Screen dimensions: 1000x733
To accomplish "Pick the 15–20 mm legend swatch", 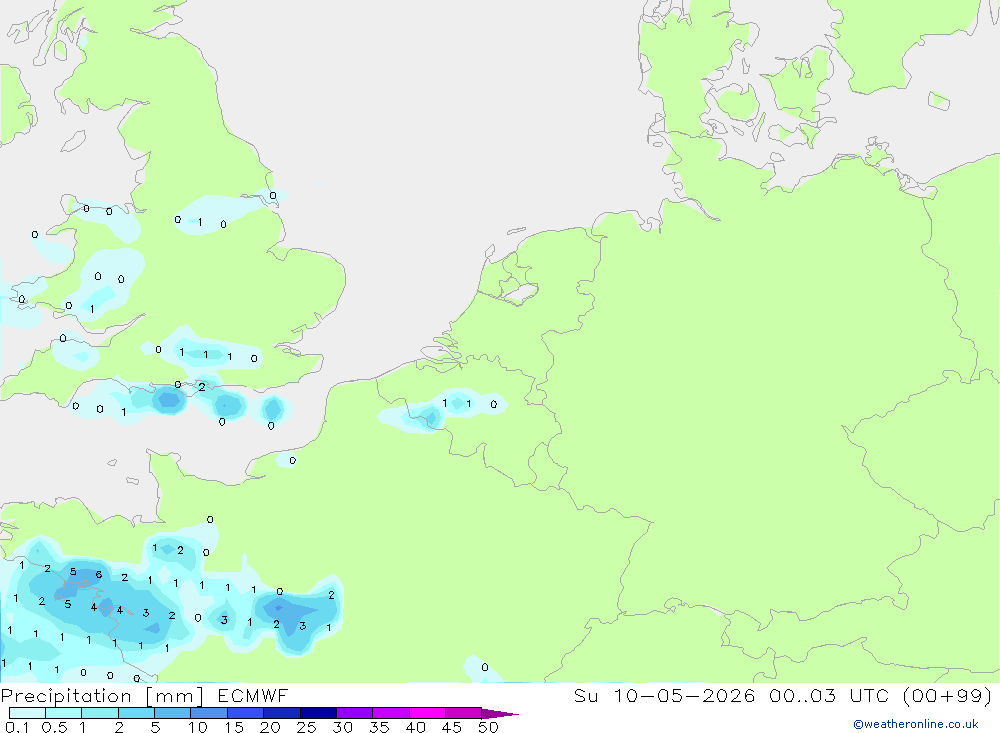I will (246, 713).
